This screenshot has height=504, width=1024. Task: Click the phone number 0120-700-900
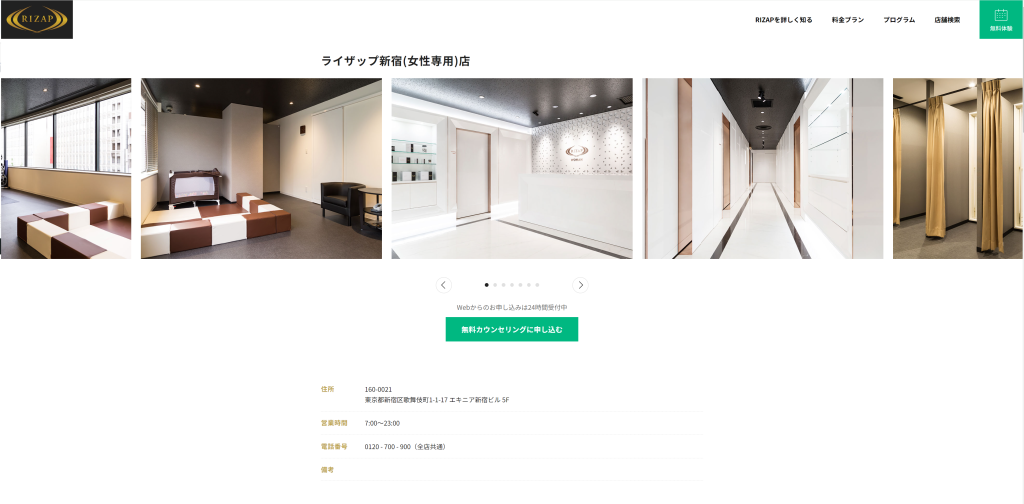387,447
